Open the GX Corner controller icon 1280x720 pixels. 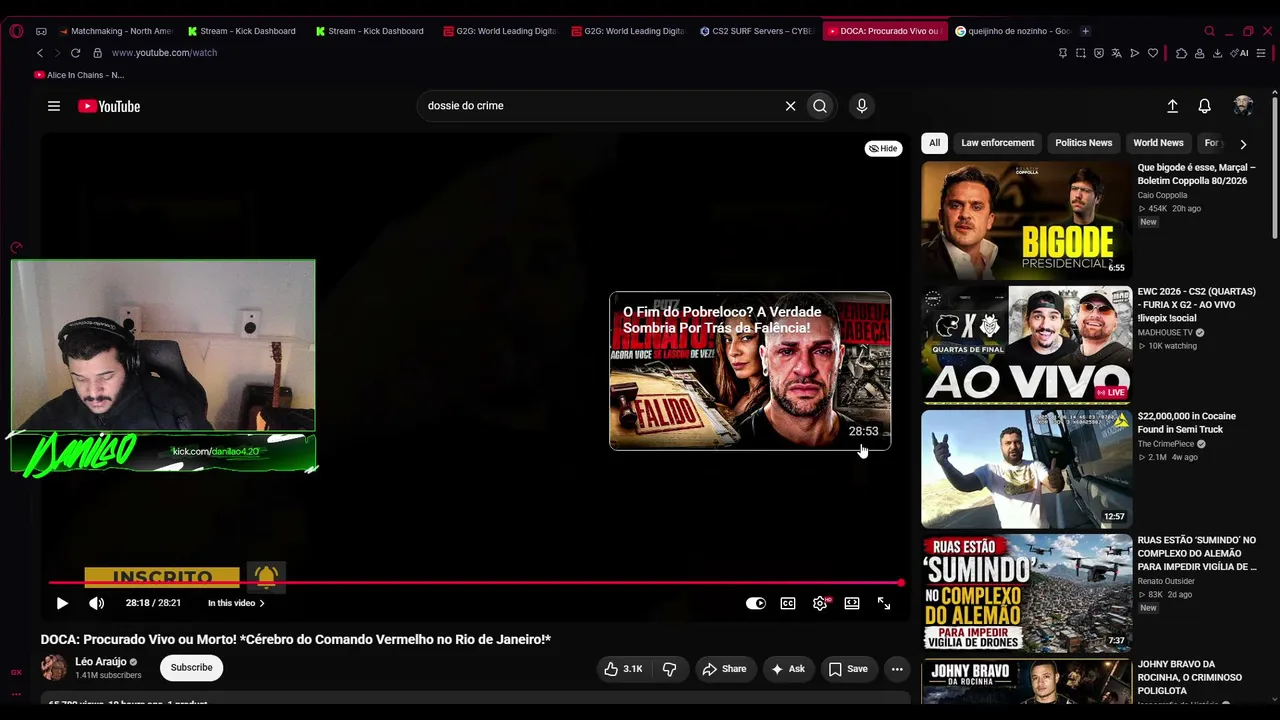(41, 31)
